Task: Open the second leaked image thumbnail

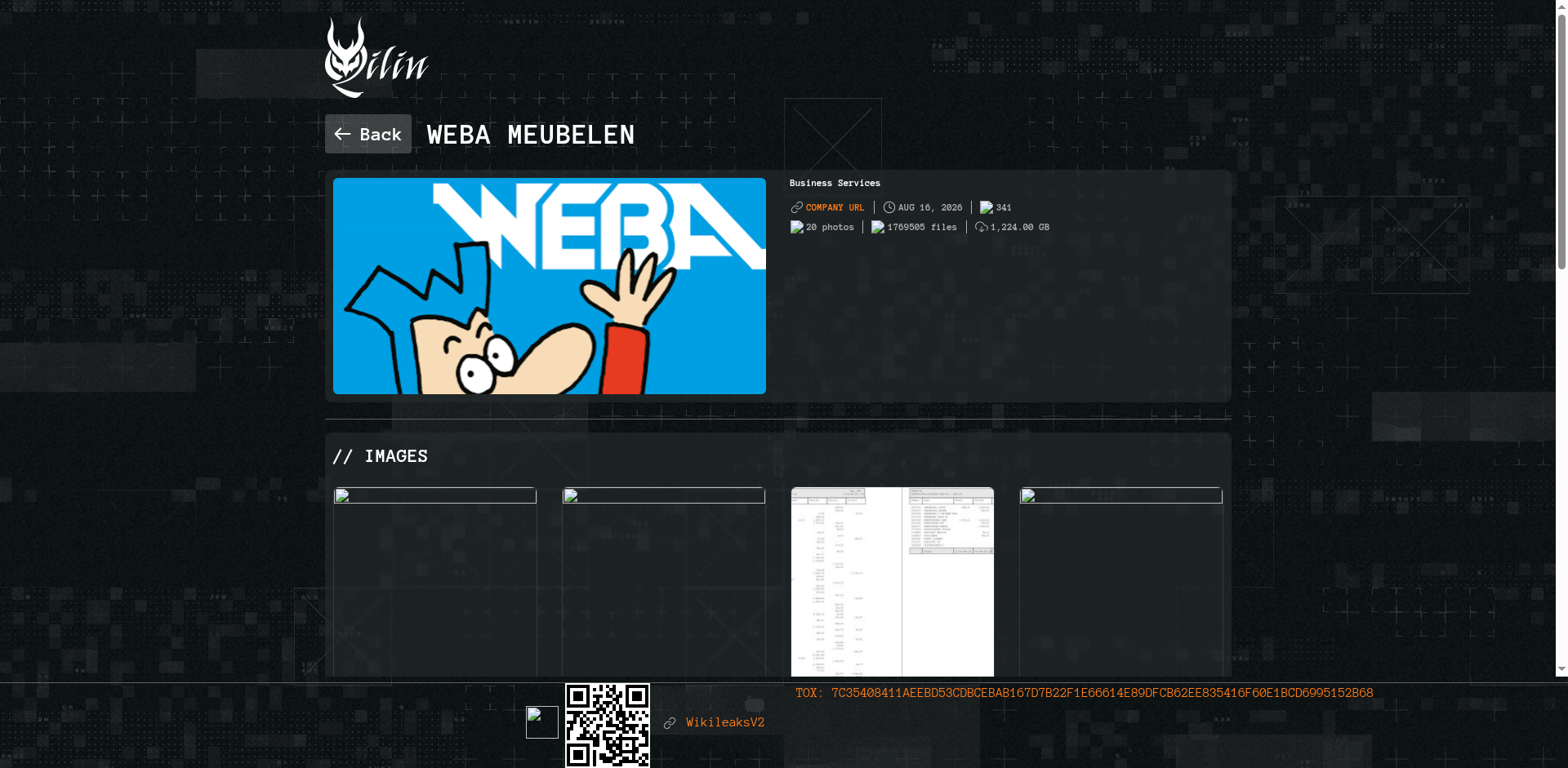Action: click(x=664, y=582)
